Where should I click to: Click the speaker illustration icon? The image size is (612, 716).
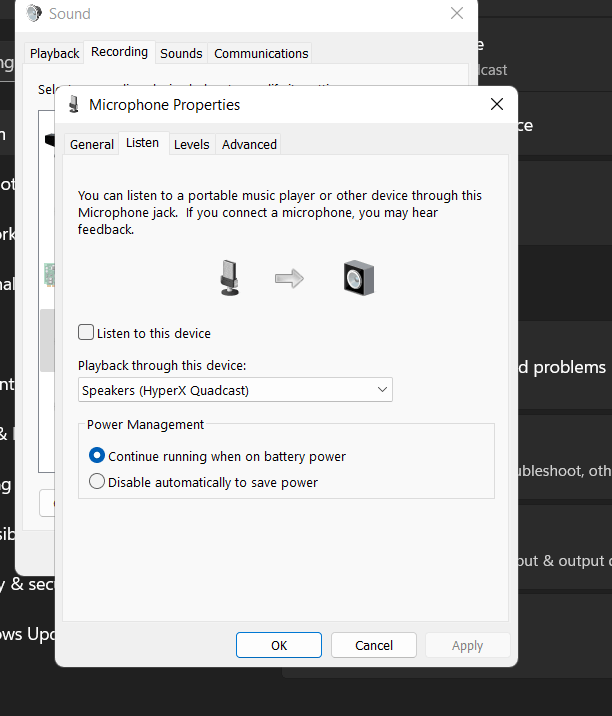(359, 278)
